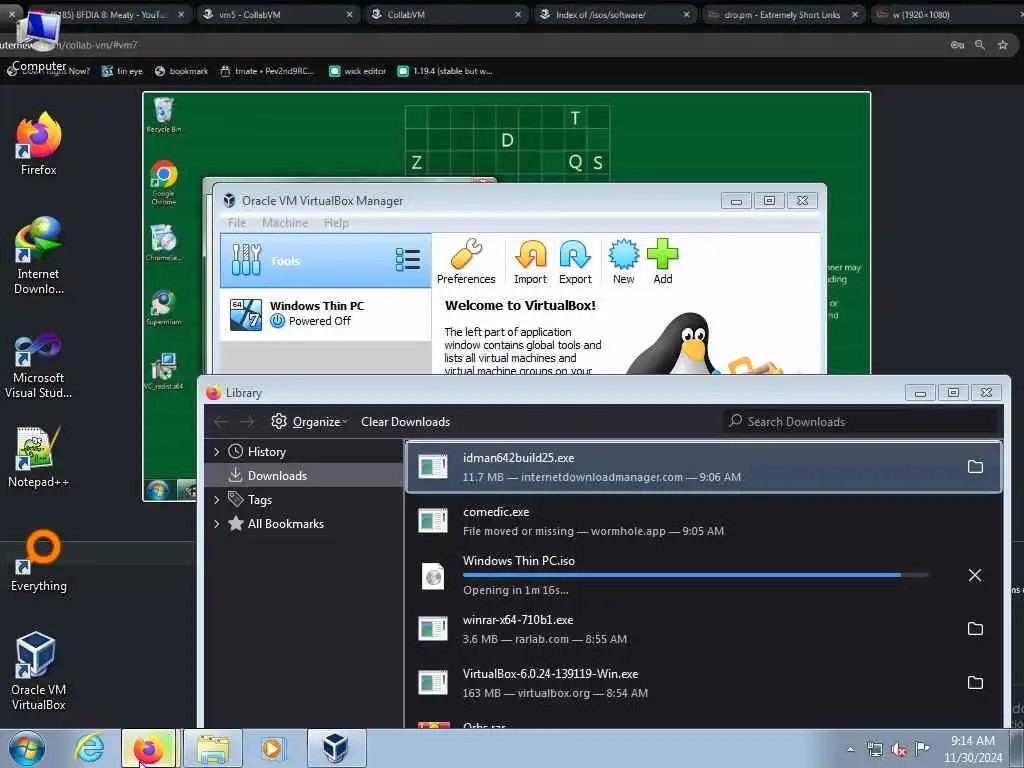Show folder for idman642build25.exe
Image resolution: width=1024 pixels, height=768 pixels.
pos(974,466)
